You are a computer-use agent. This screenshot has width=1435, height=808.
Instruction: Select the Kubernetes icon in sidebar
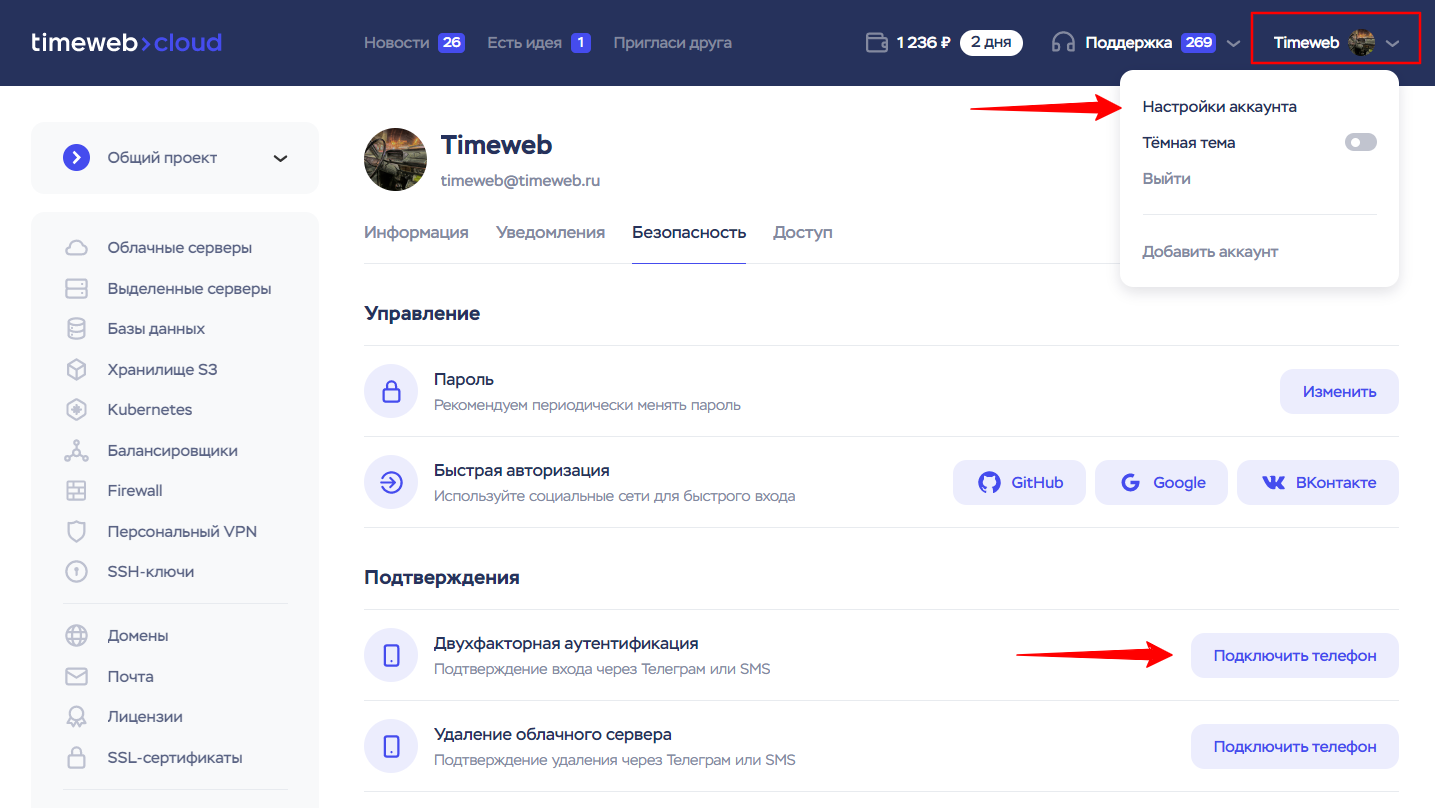76,410
